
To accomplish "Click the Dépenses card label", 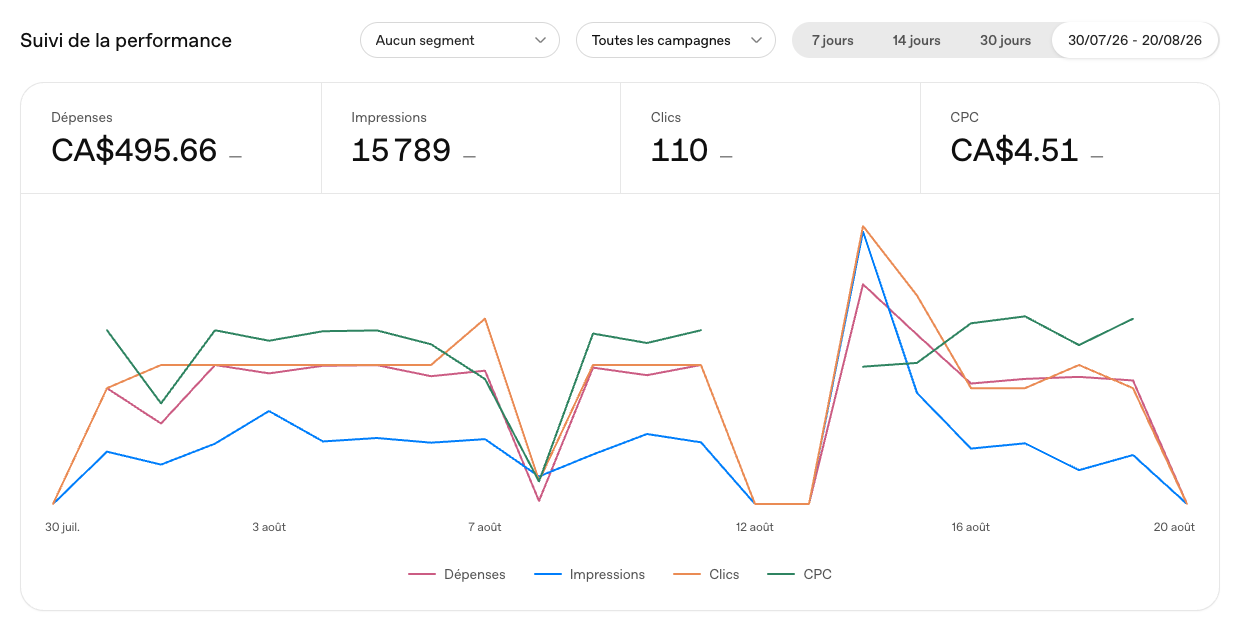I will (82, 118).
